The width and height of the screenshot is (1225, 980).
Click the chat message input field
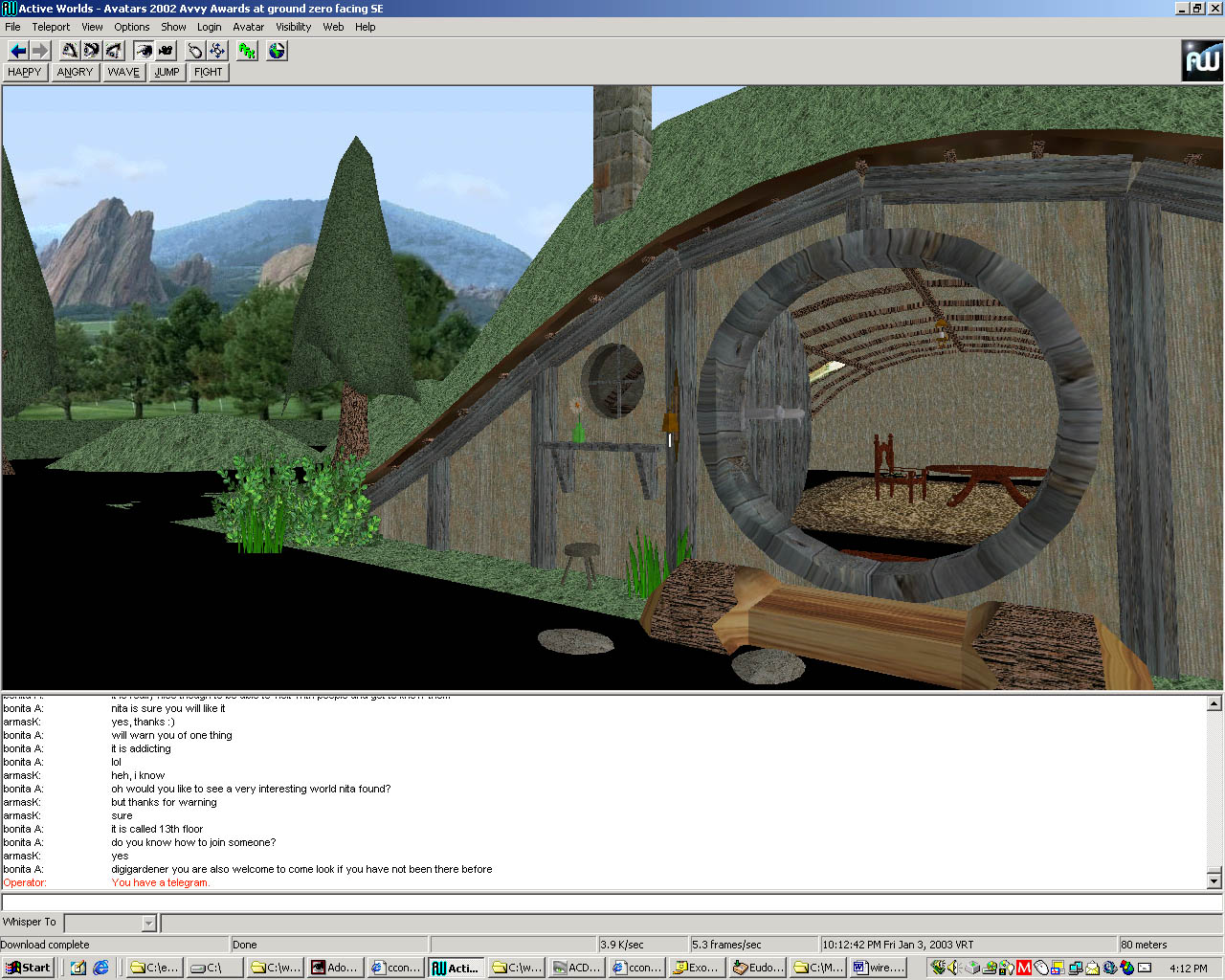(x=611, y=902)
